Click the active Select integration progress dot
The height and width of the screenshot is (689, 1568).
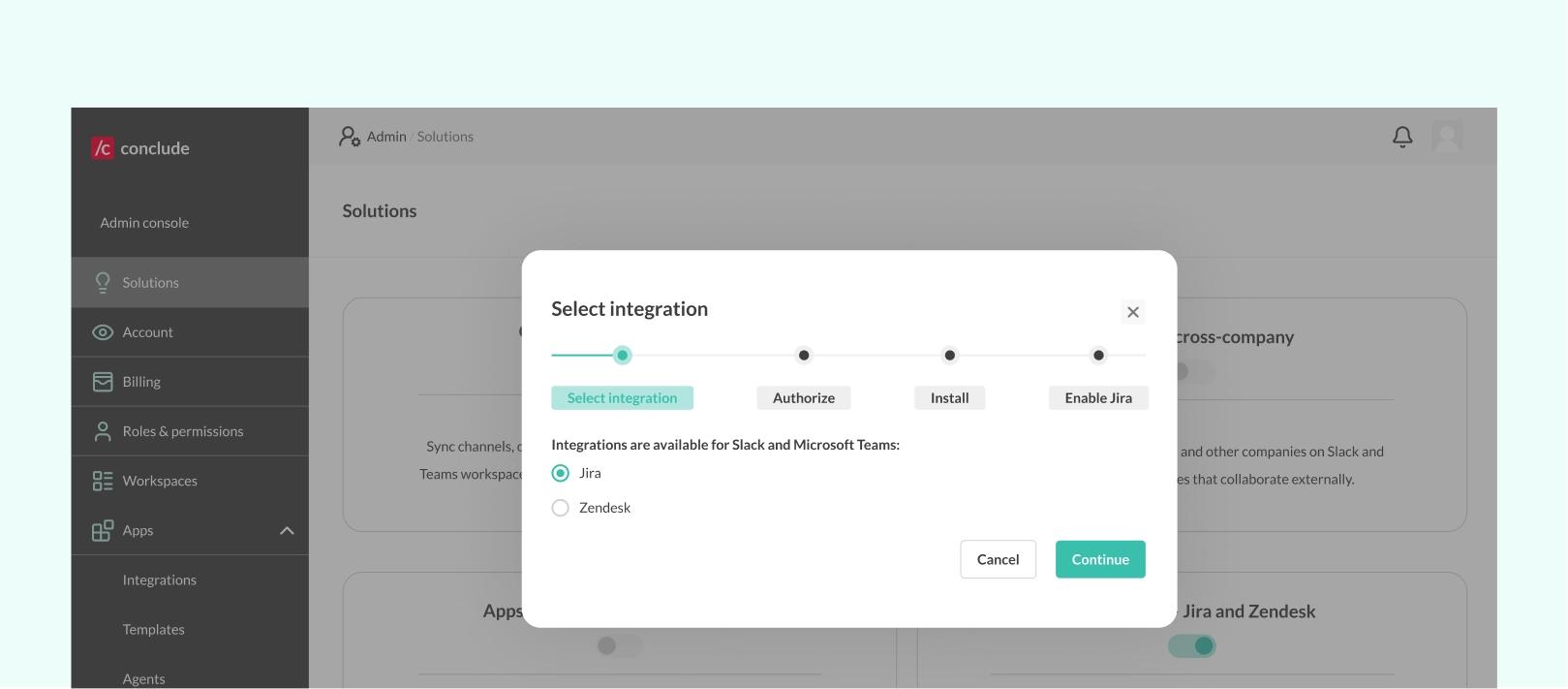(x=623, y=355)
